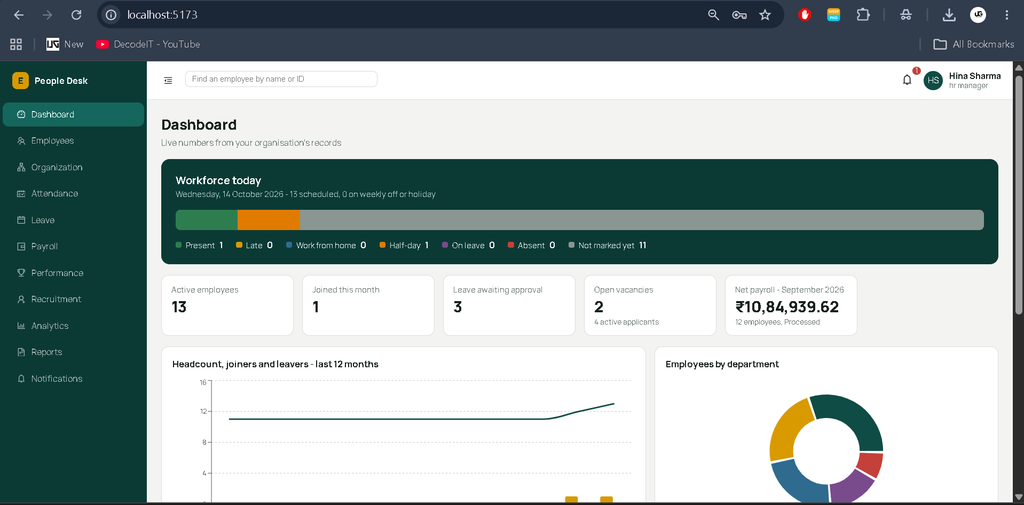Click the People Desk logo icon
The image size is (1024, 505).
click(x=20, y=80)
